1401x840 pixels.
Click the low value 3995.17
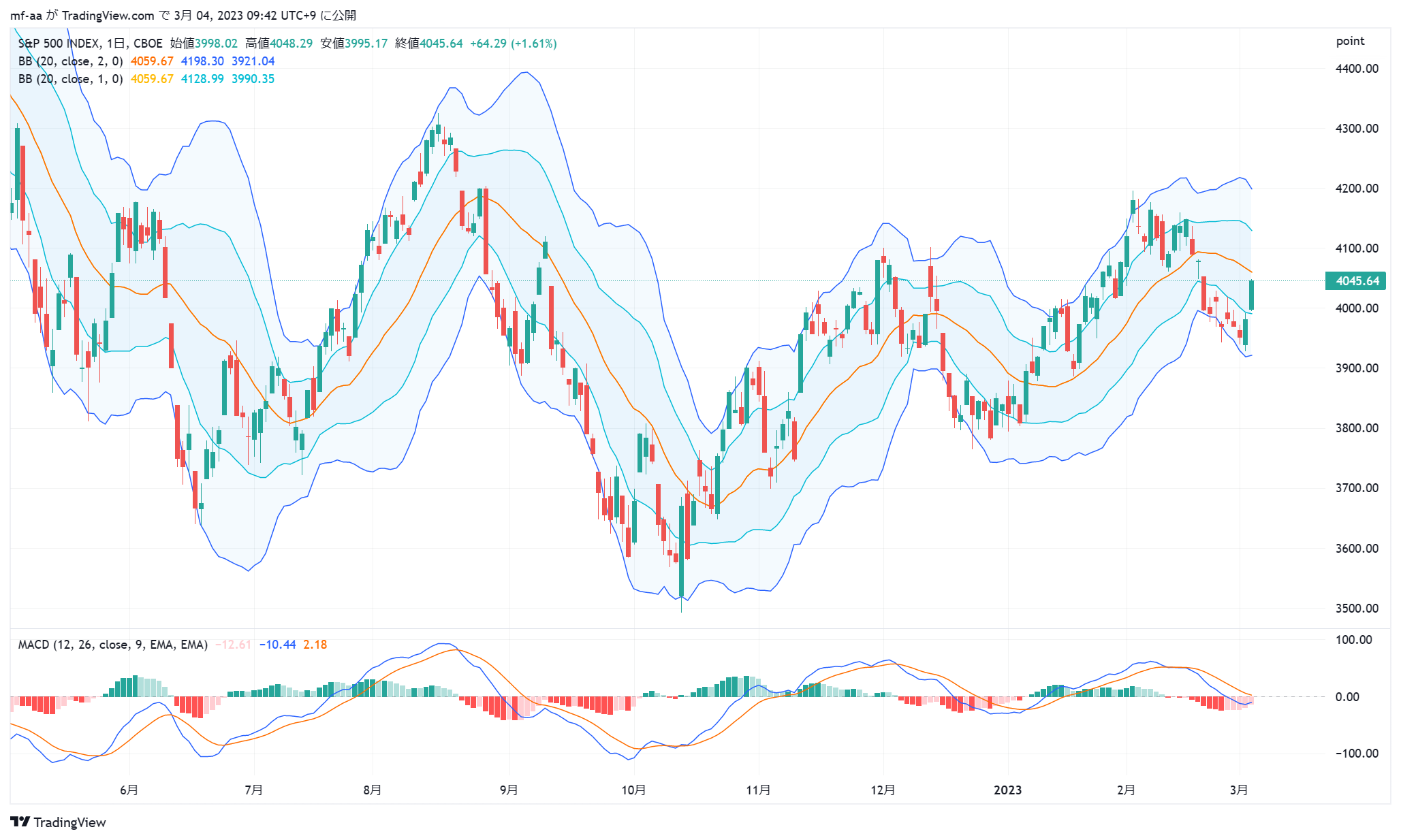[366, 44]
